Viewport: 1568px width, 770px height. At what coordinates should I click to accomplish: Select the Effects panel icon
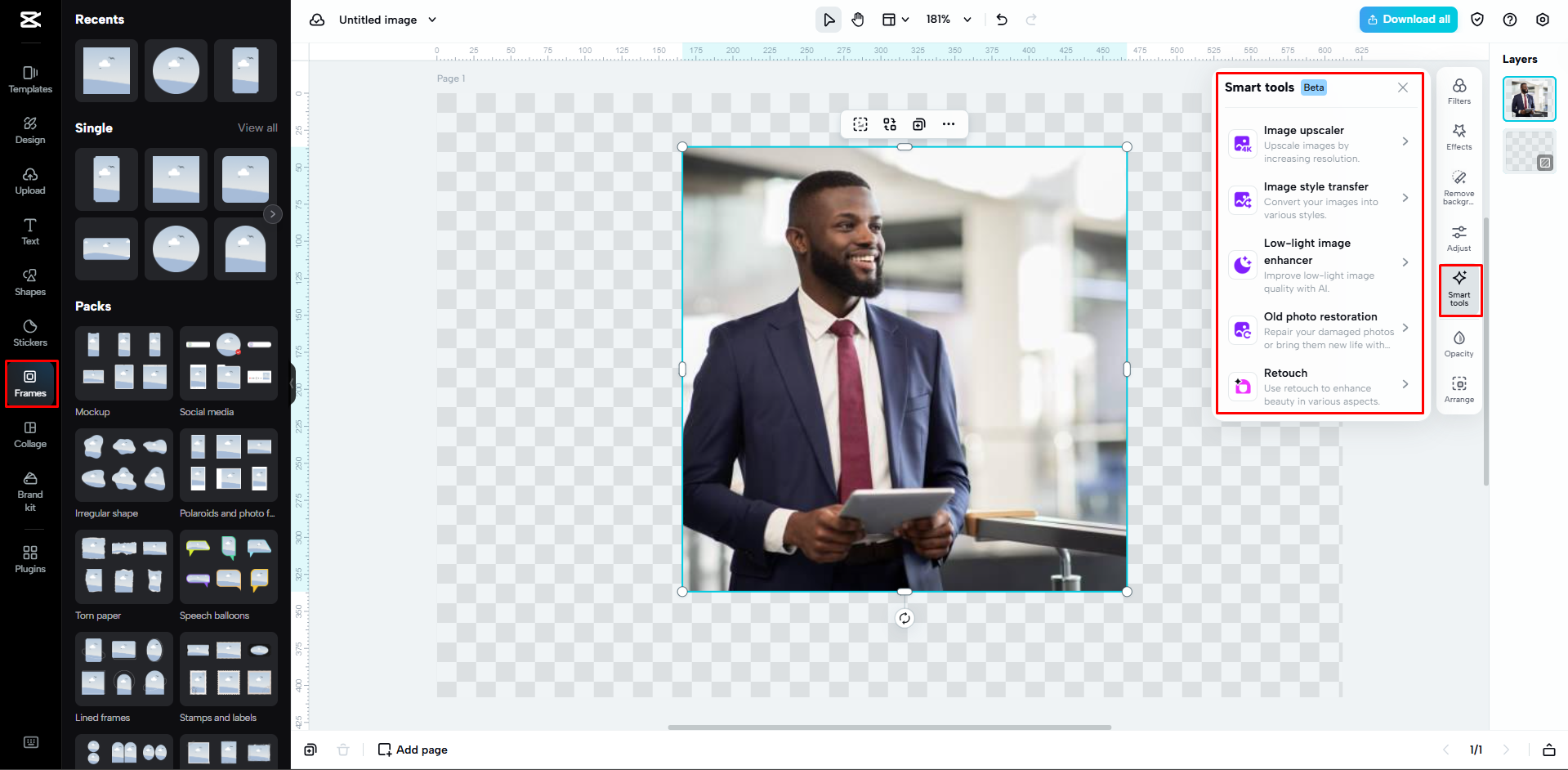pyautogui.click(x=1459, y=136)
